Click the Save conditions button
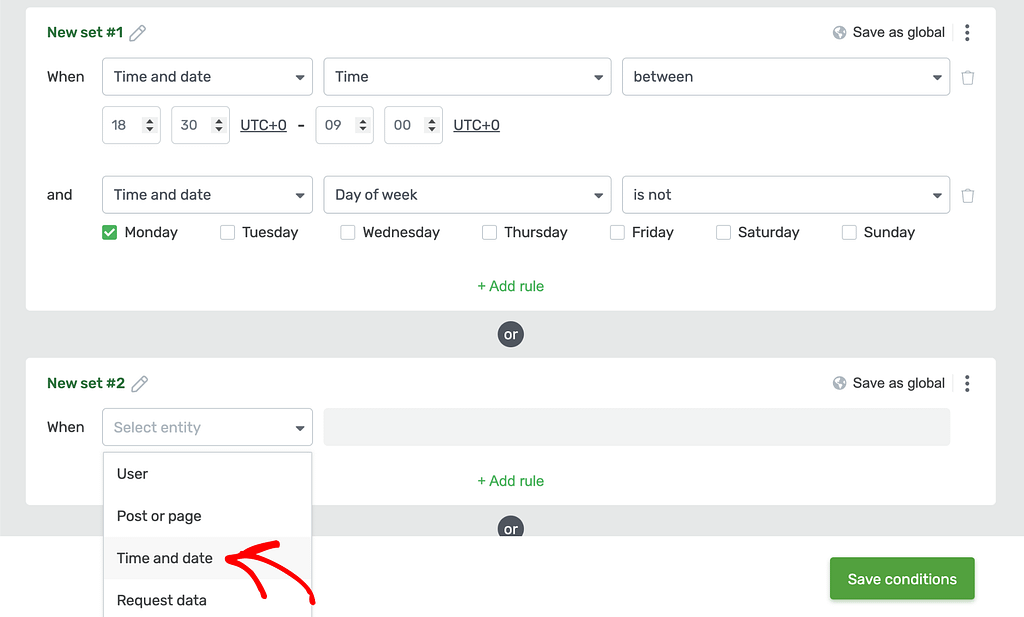1024x617 pixels. [902, 578]
